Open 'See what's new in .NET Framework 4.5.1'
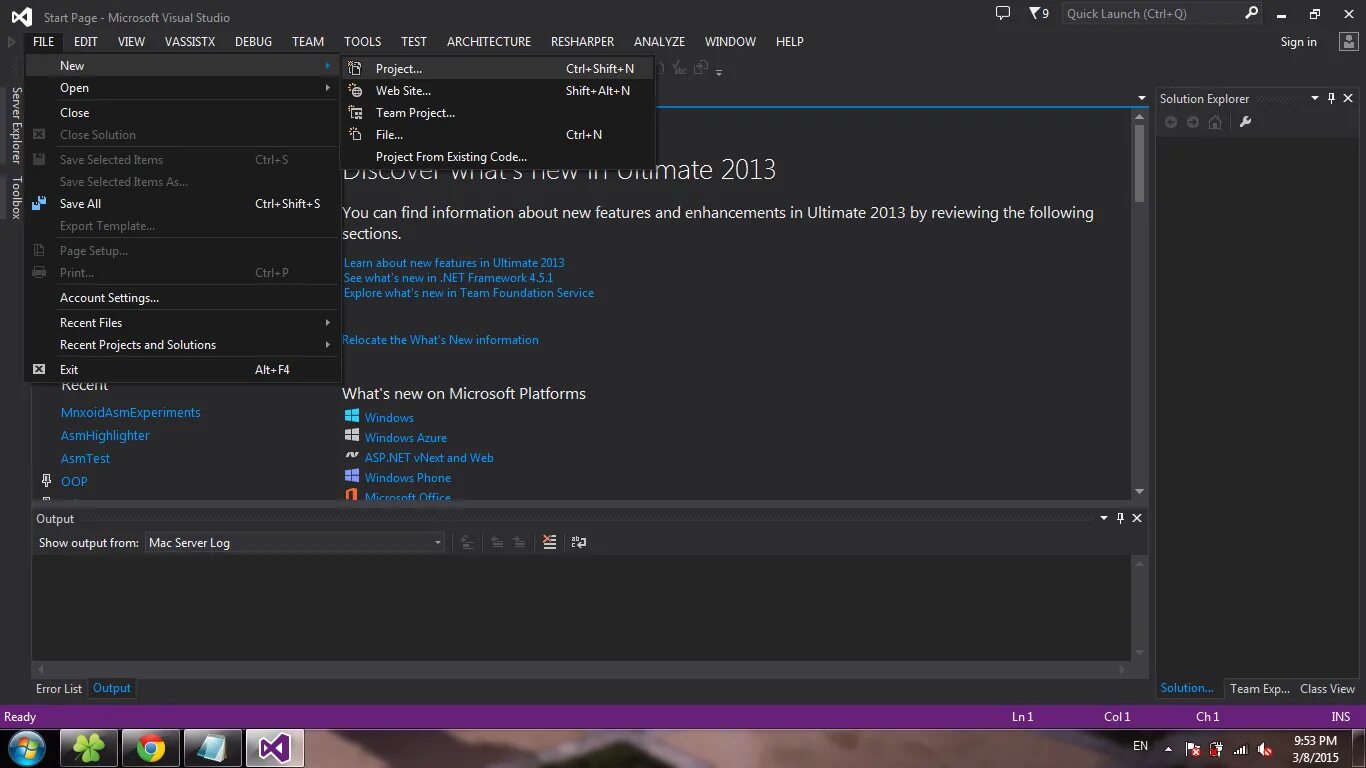 coord(448,278)
